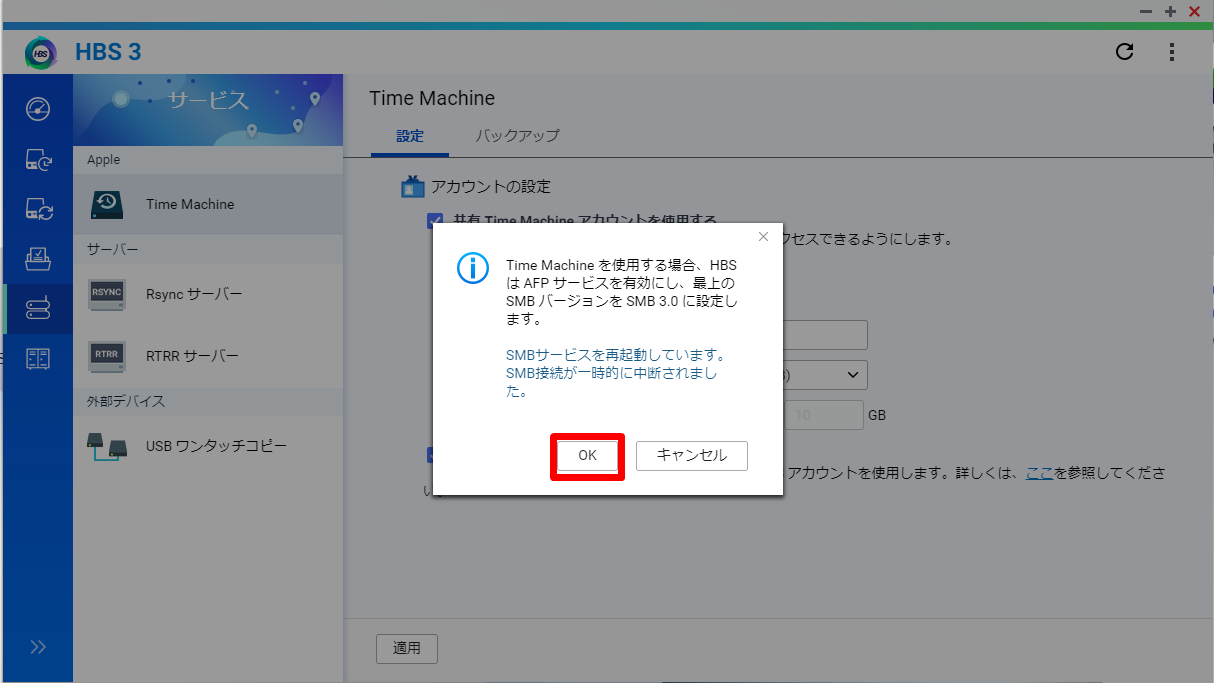
Task: Switch to the バックアップ tab
Action: pyautogui.click(x=517, y=136)
